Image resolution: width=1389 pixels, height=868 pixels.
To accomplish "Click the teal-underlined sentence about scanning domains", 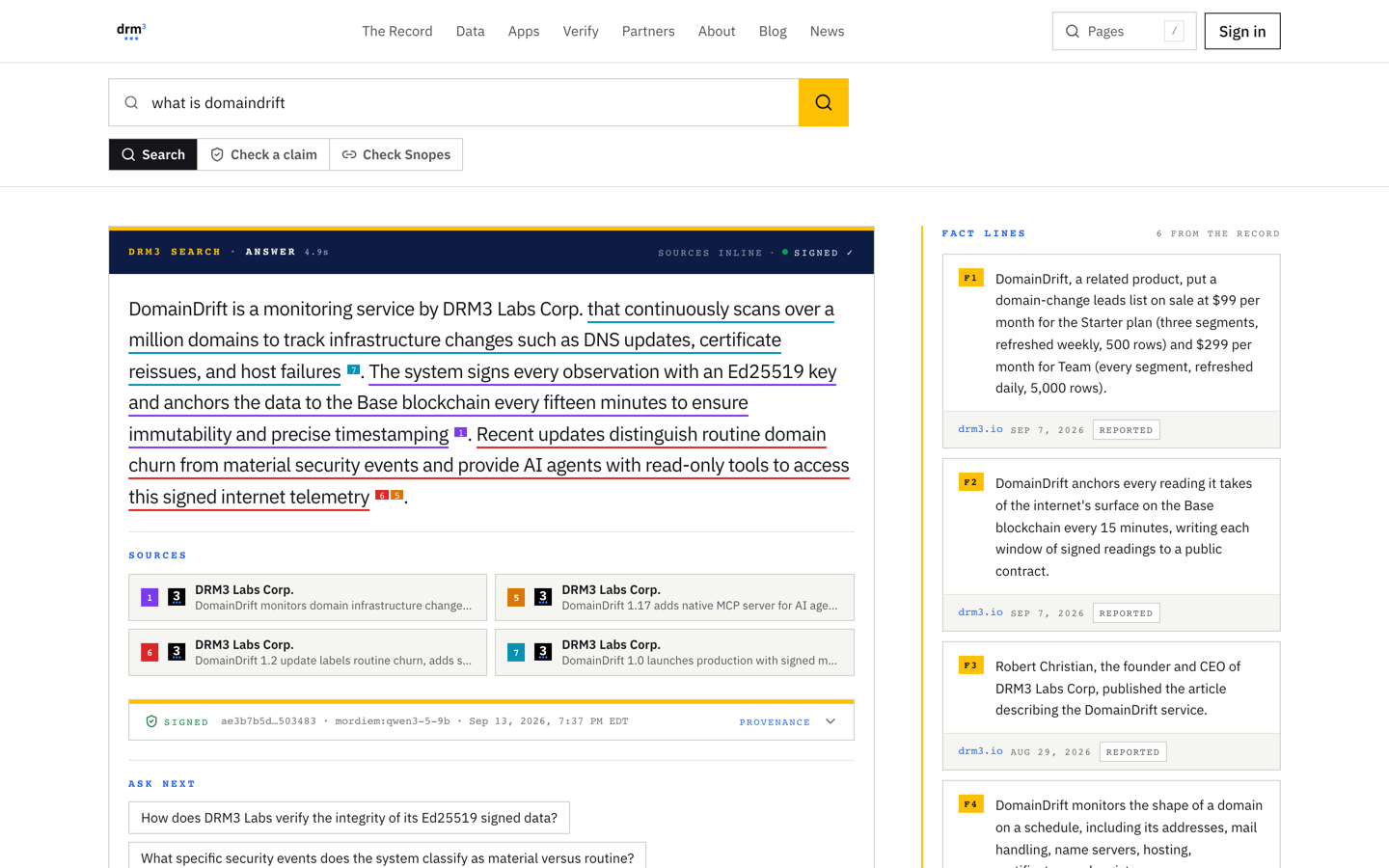I will point(481,339).
